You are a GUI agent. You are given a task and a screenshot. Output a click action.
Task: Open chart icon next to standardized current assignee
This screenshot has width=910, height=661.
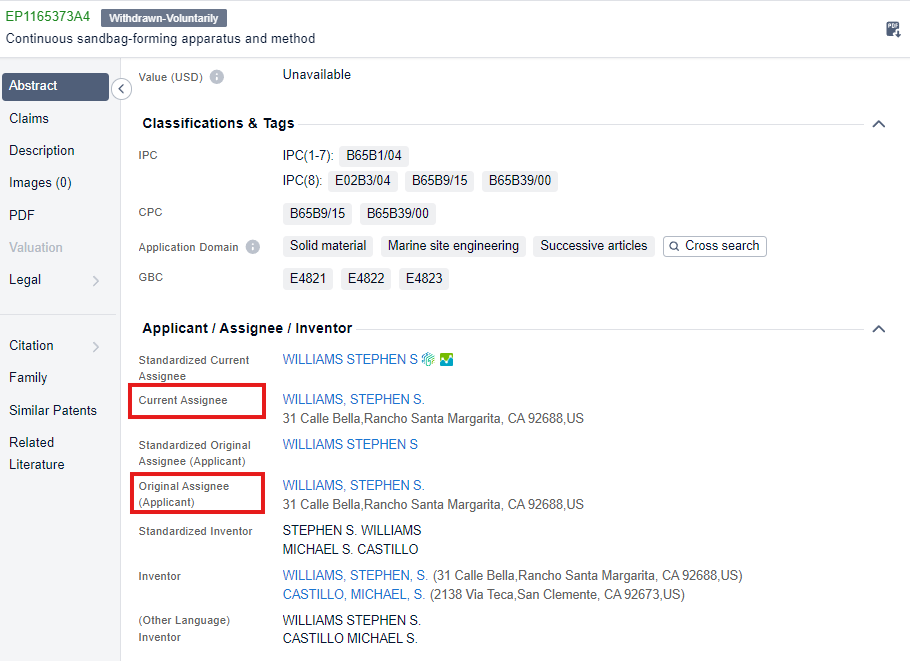[x=446, y=360]
